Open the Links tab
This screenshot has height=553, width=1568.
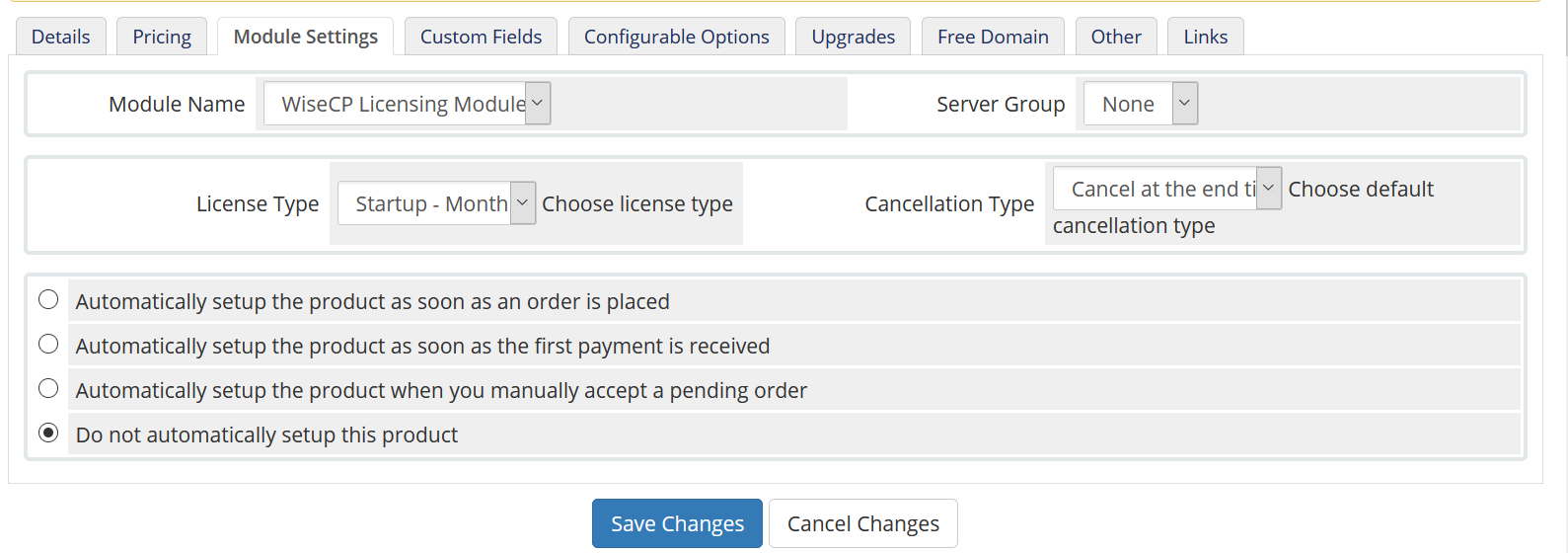(x=1205, y=37)
